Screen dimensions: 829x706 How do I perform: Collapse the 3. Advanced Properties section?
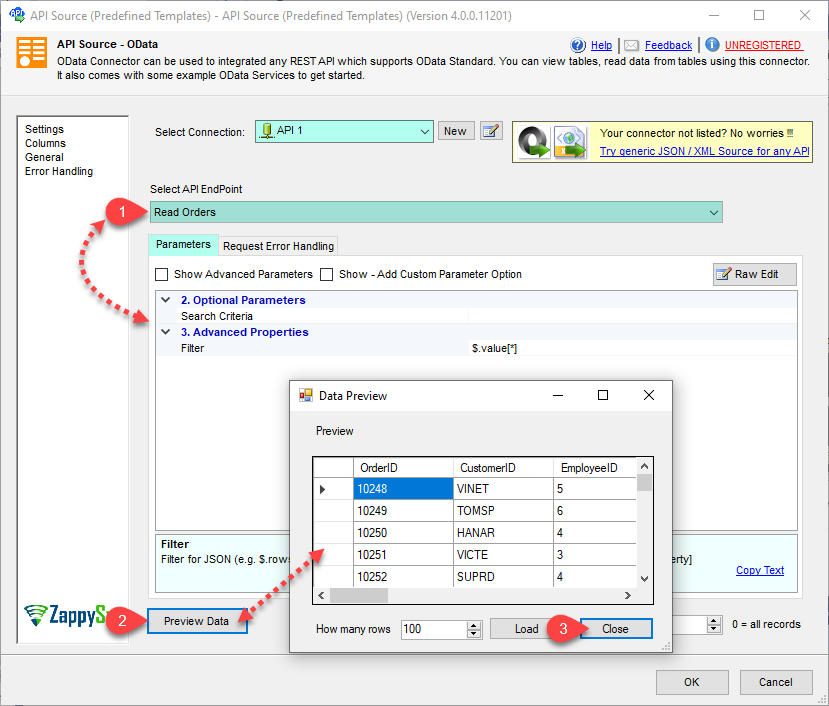[x=165, y=332]
